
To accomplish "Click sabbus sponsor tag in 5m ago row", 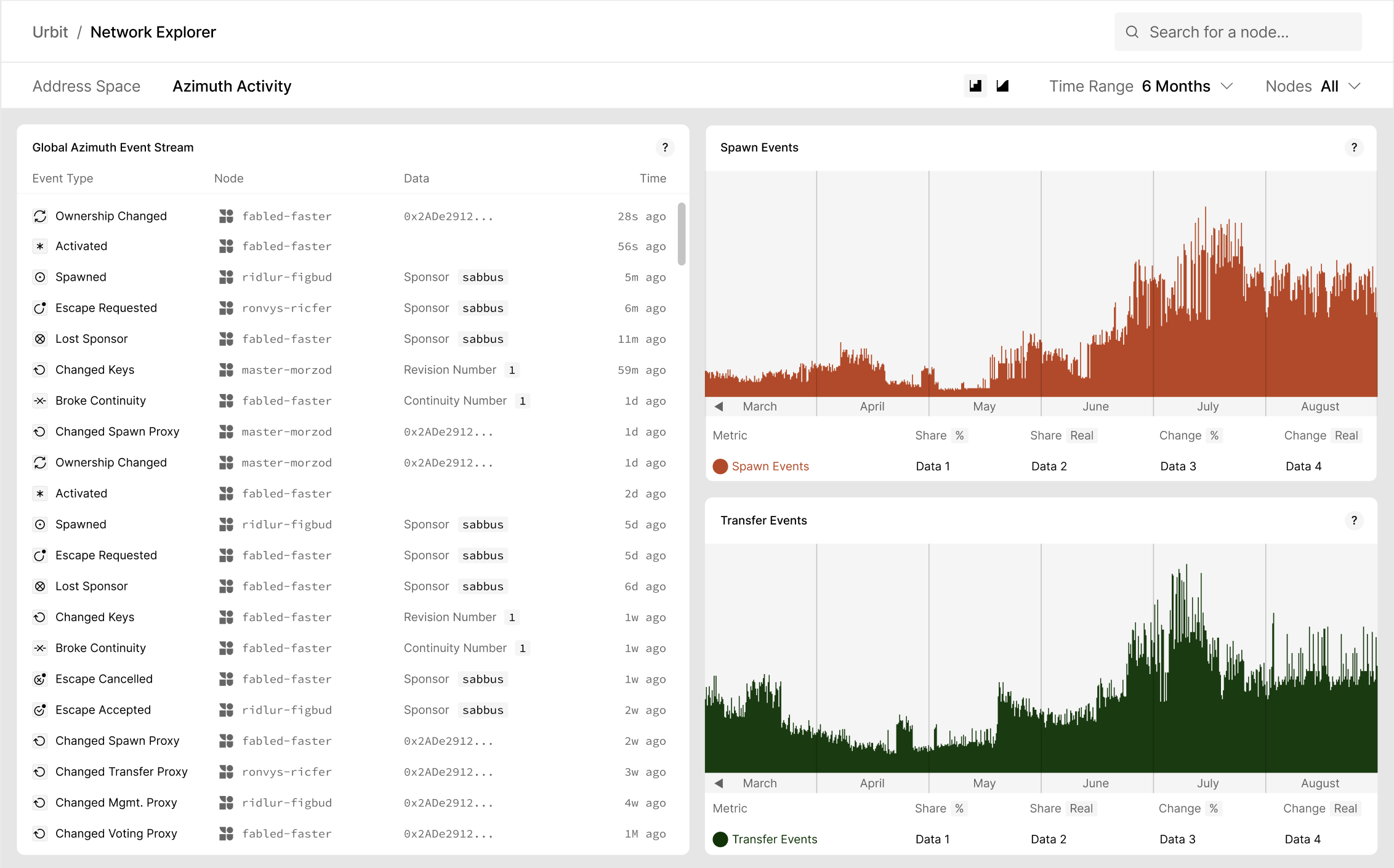I will [483, 277].
